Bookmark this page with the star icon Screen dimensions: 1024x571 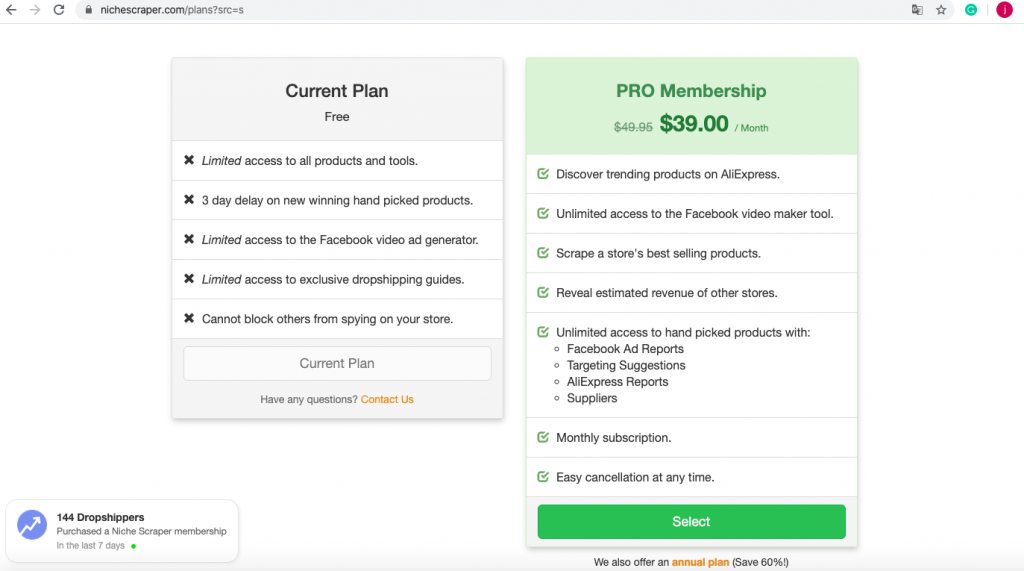[x=941, y=10]
